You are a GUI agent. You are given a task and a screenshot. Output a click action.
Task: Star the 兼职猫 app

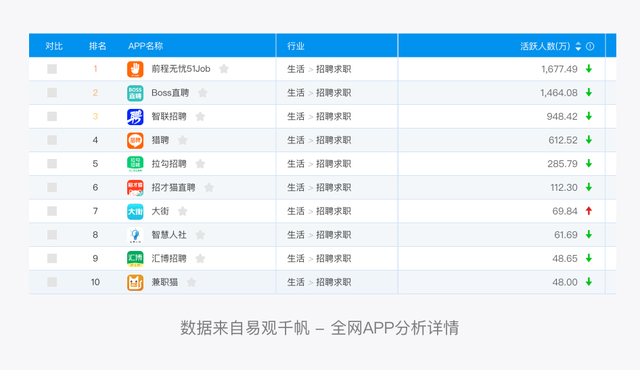(x=191, y=282)
